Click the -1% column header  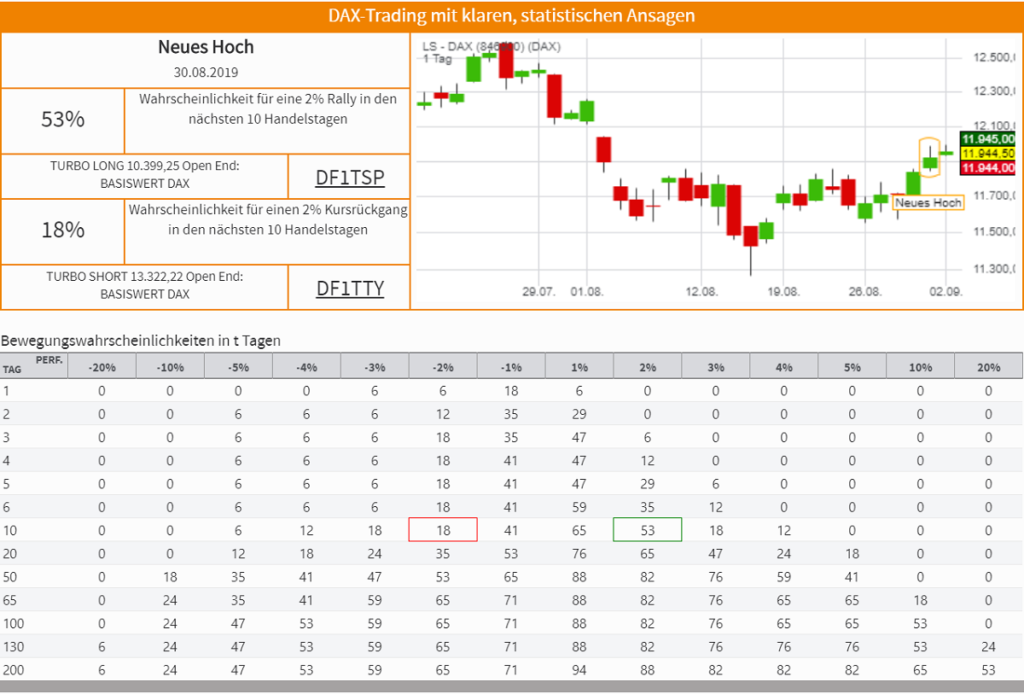click(511, 367)
